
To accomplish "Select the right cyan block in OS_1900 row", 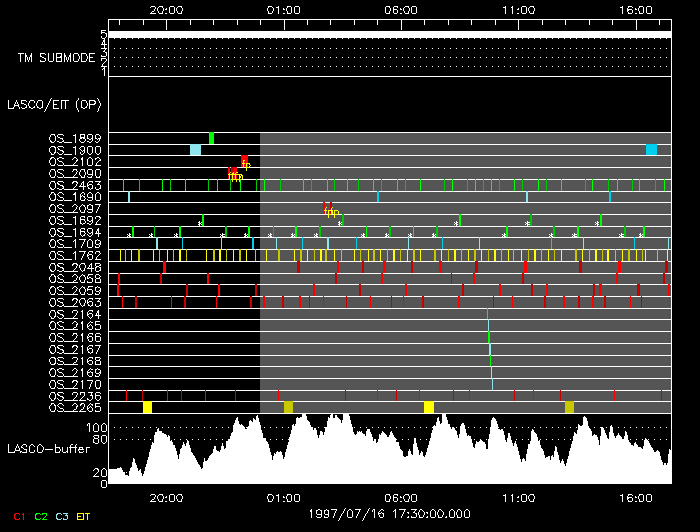I will pos(651,150).
